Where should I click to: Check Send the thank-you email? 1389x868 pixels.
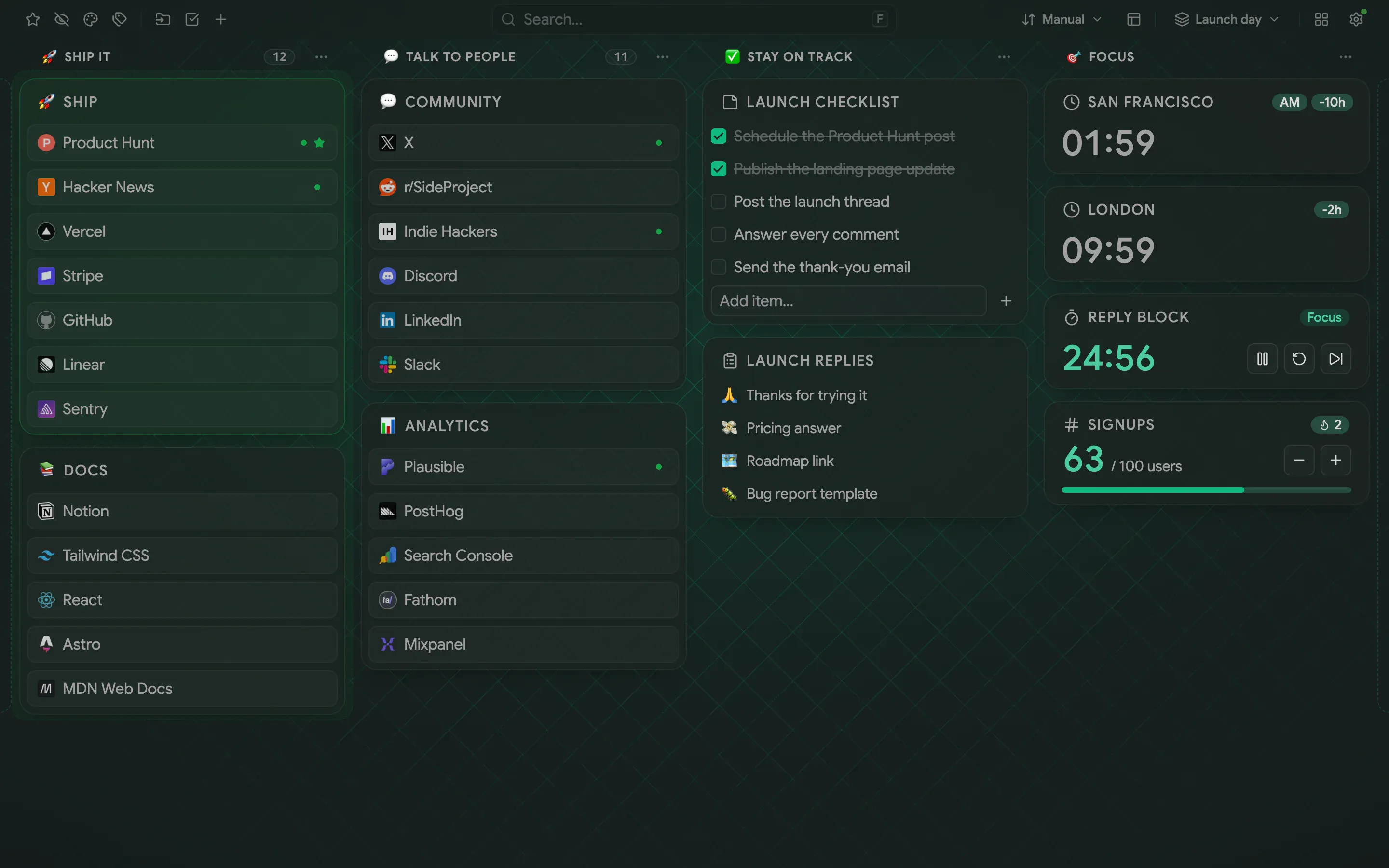tap(719, 267)
